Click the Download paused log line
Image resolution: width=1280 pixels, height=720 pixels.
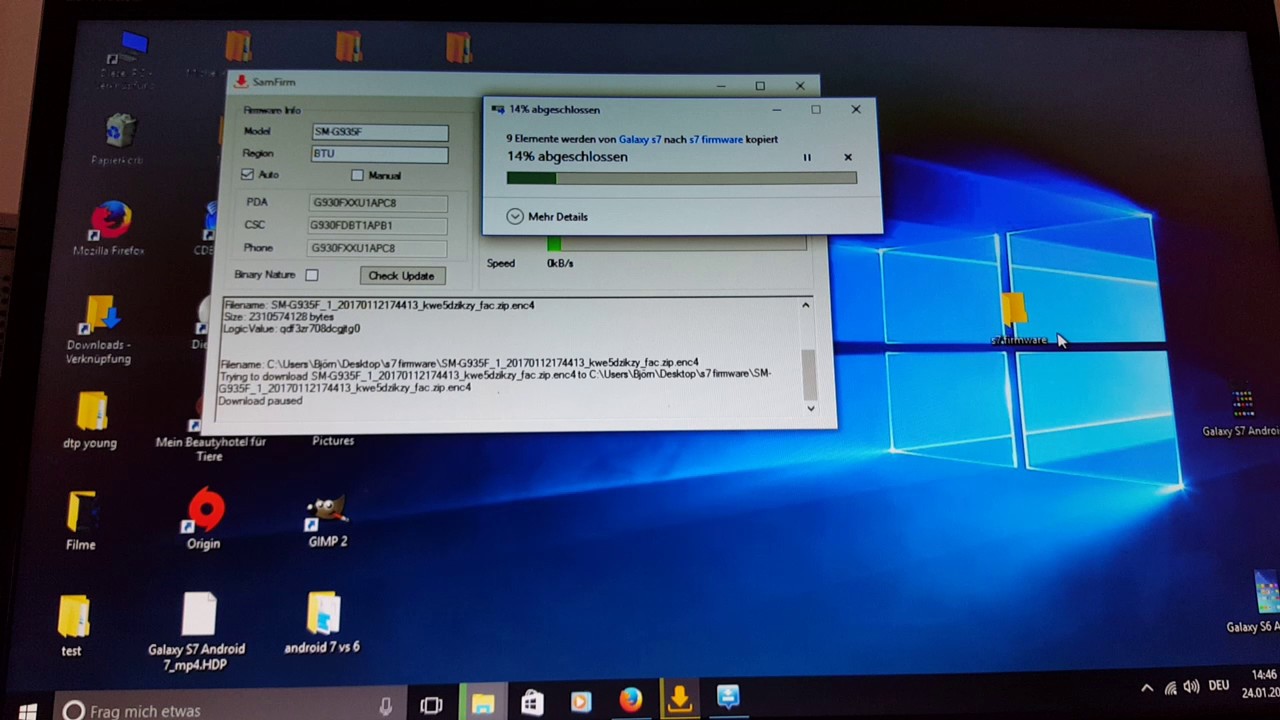(x=260, y=401)
